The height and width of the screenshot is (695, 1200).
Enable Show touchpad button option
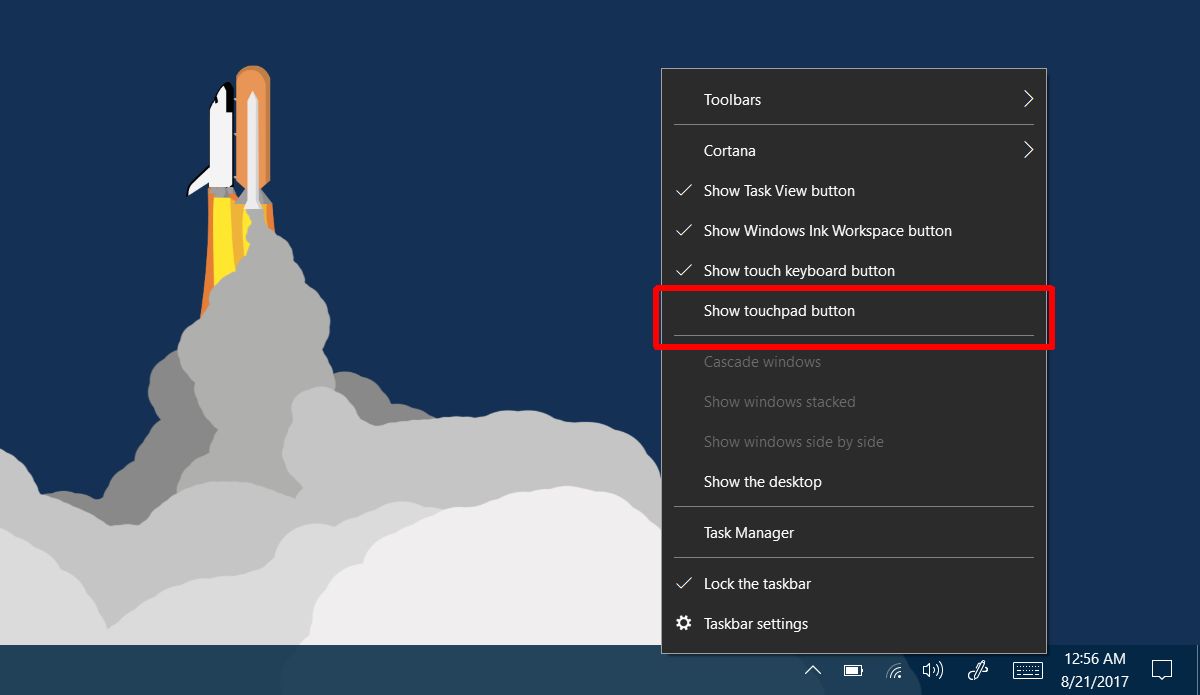(854, 311)
